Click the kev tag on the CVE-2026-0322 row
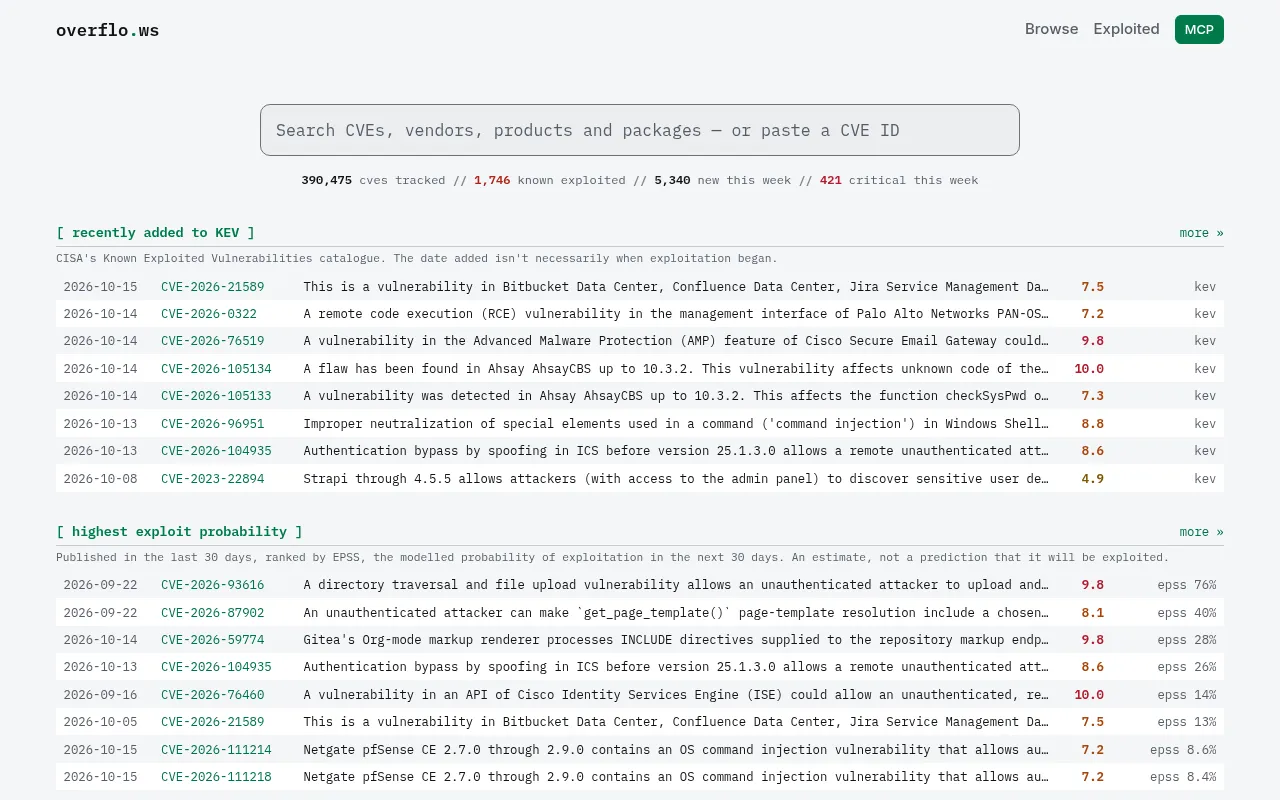Screen dimensions: 1280x800 tap(1205, 314)
